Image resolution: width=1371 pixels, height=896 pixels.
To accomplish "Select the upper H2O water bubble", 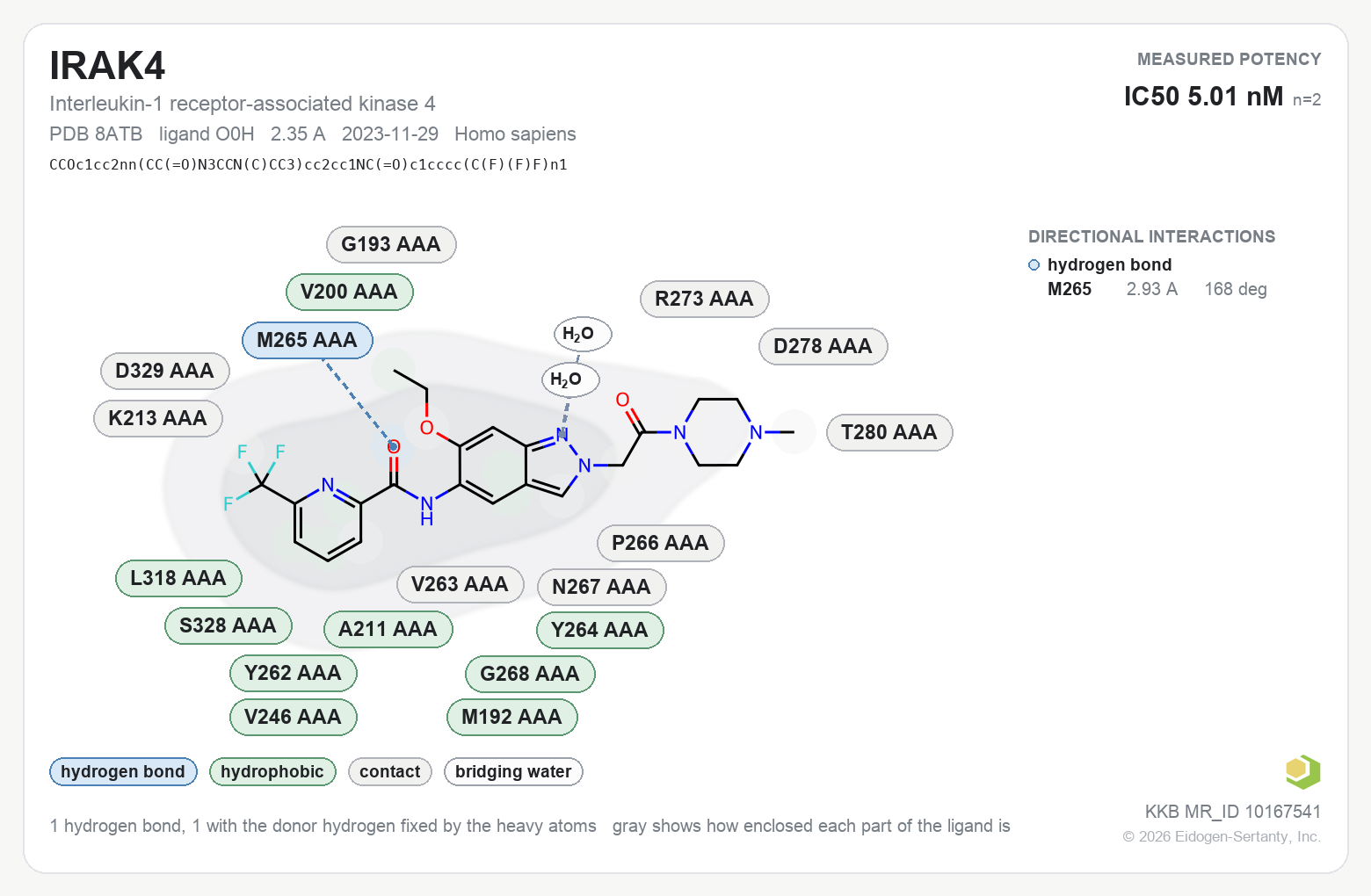I will pos(582,334).
